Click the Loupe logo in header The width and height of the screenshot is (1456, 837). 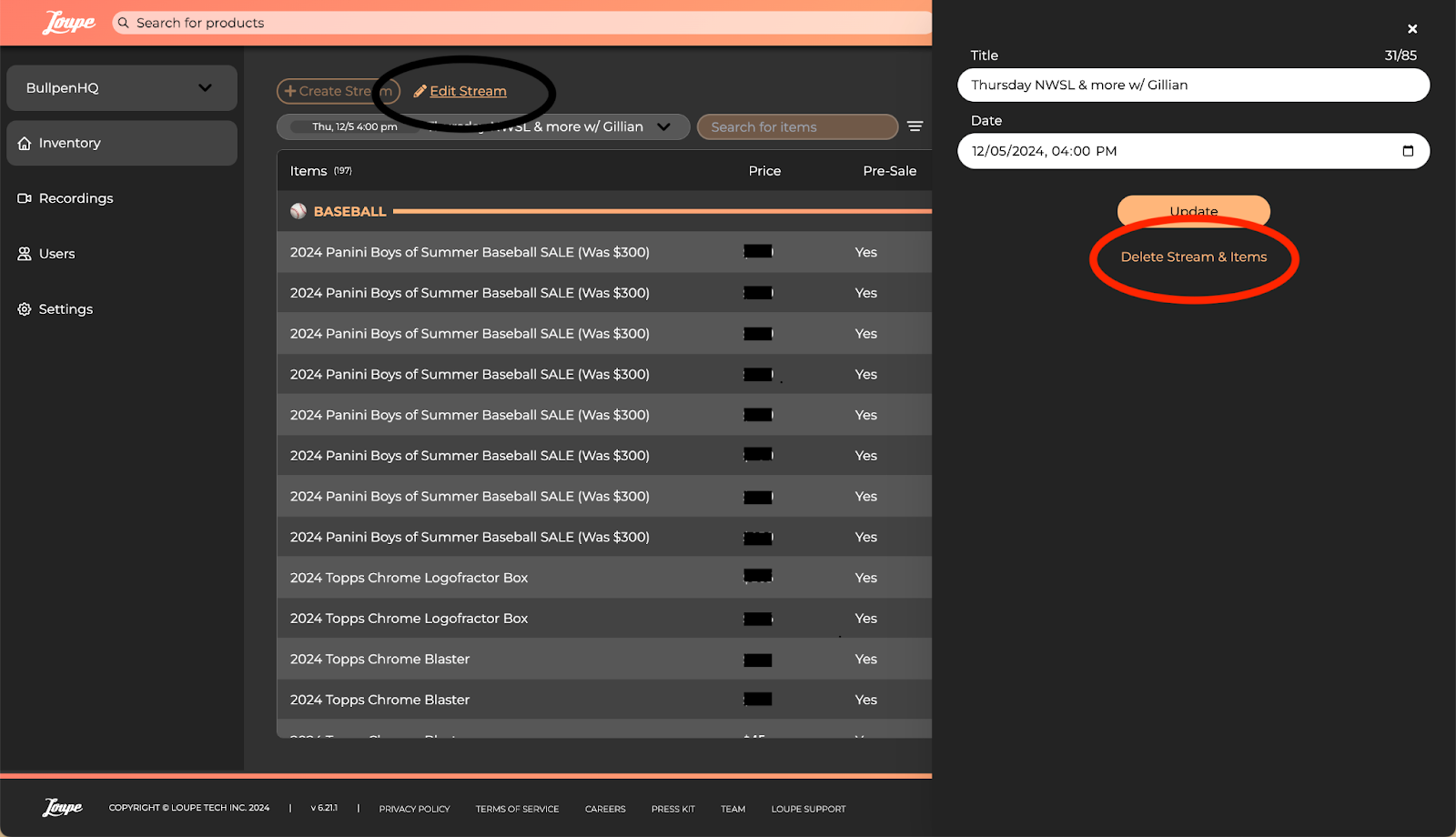click(x=68, y=23)
